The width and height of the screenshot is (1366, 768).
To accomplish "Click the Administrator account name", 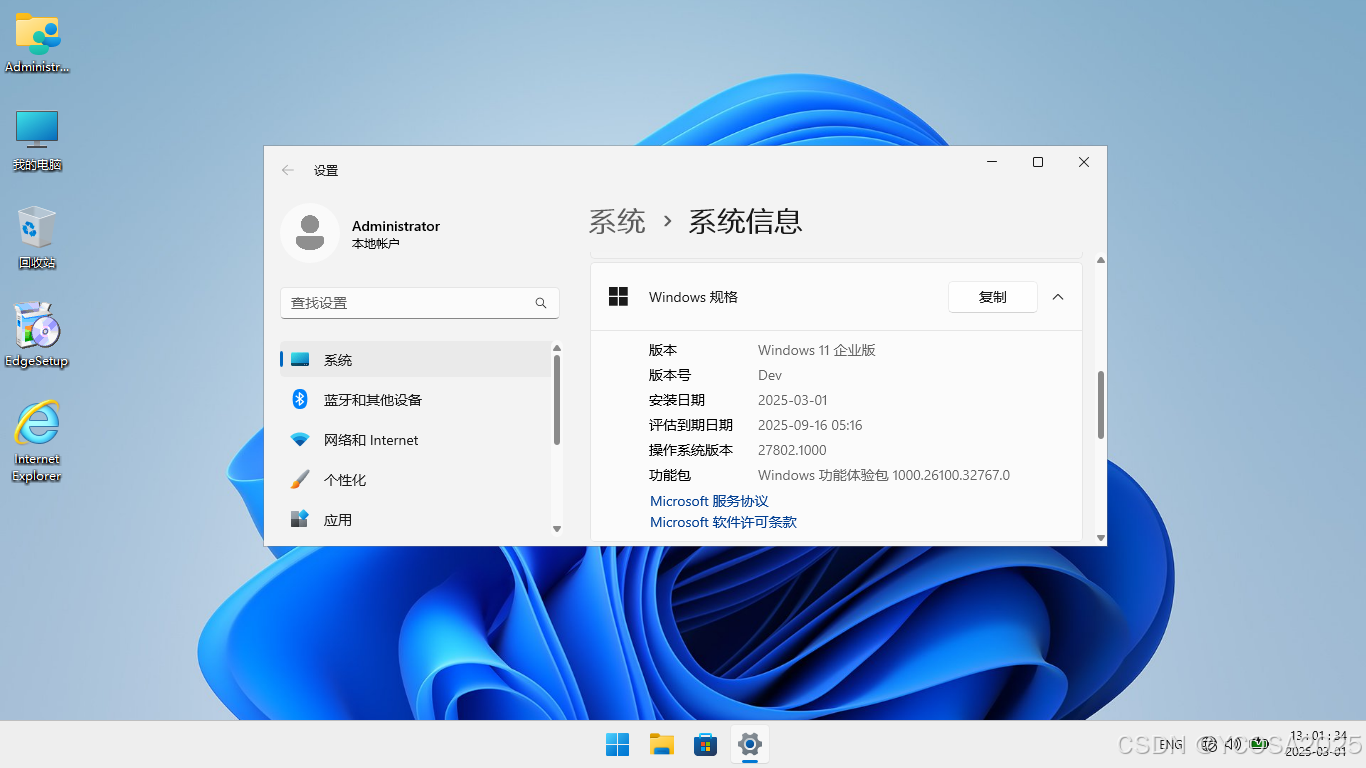I will 396,226.
